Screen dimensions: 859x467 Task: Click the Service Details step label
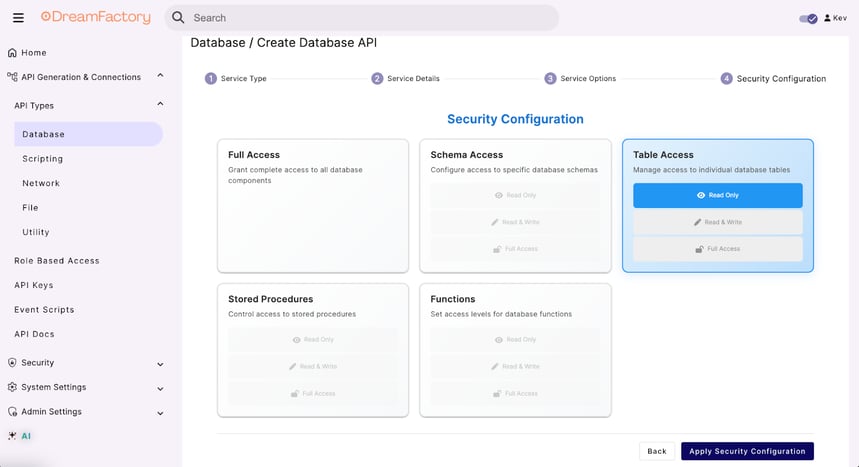[x=414, y=78]
